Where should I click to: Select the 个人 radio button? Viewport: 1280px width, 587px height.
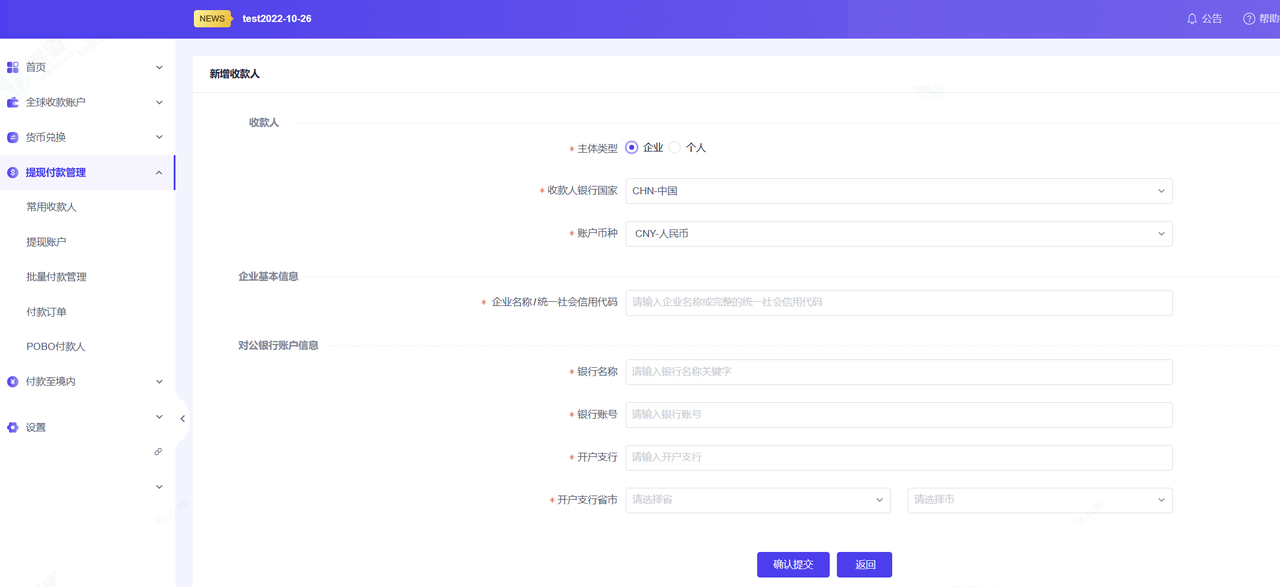pyautogui.click(x=675, y=147)
